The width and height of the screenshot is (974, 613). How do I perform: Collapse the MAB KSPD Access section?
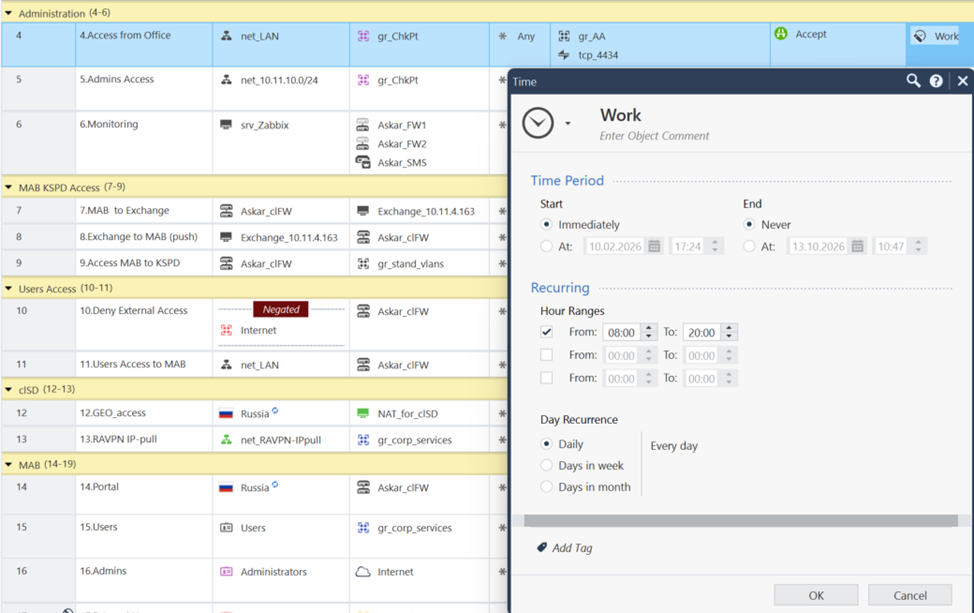pyautogui.click(x=9, y=187)
